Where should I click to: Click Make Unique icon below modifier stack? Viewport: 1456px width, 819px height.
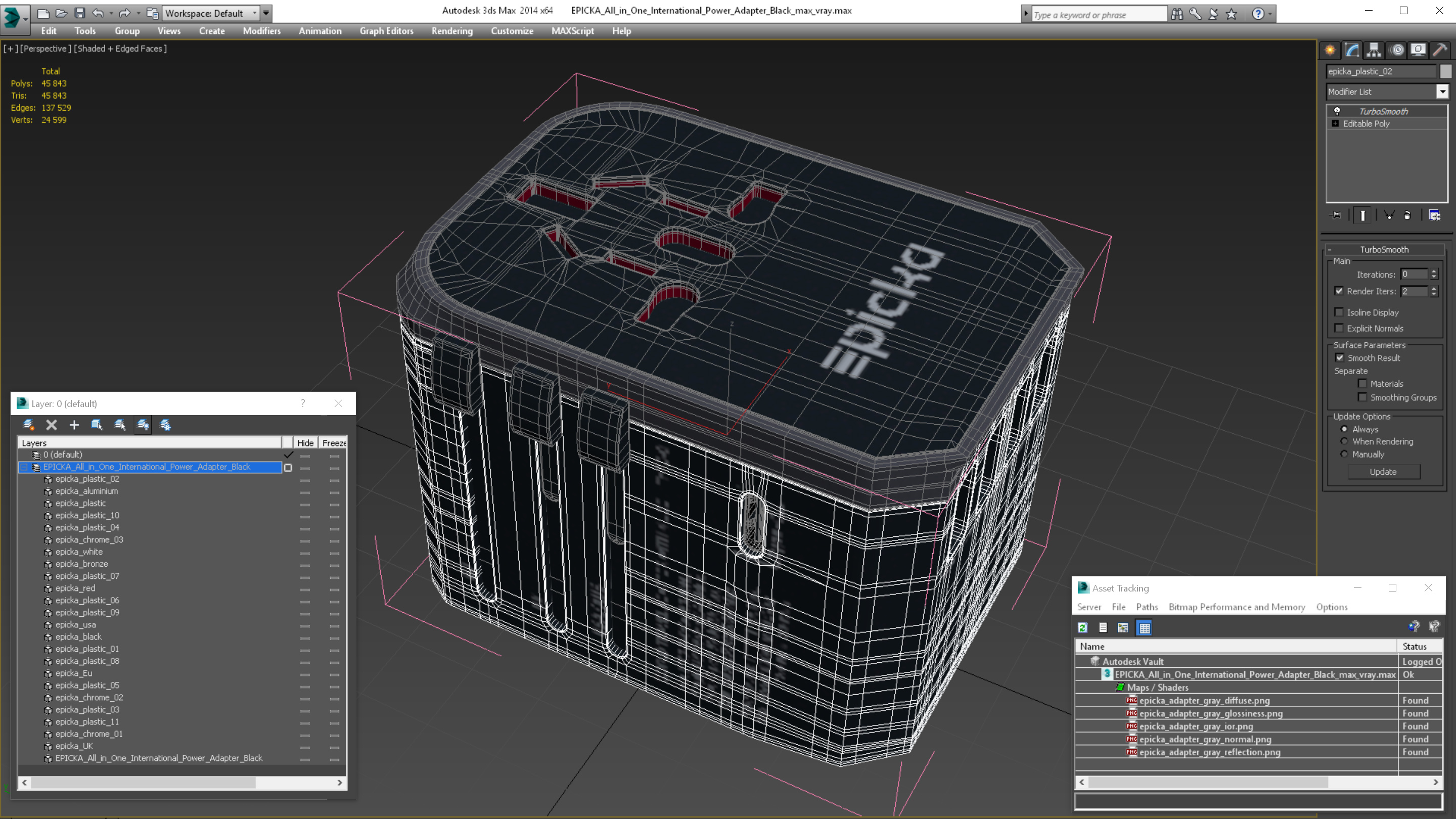coord(1389,215)
